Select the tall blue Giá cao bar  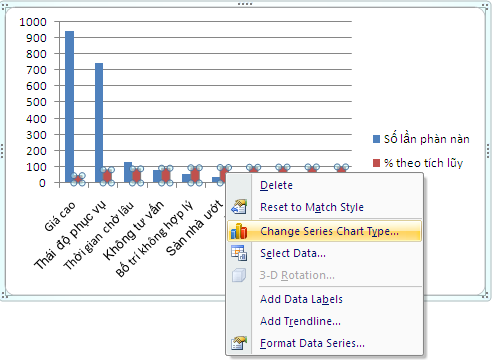coord(69,107)
